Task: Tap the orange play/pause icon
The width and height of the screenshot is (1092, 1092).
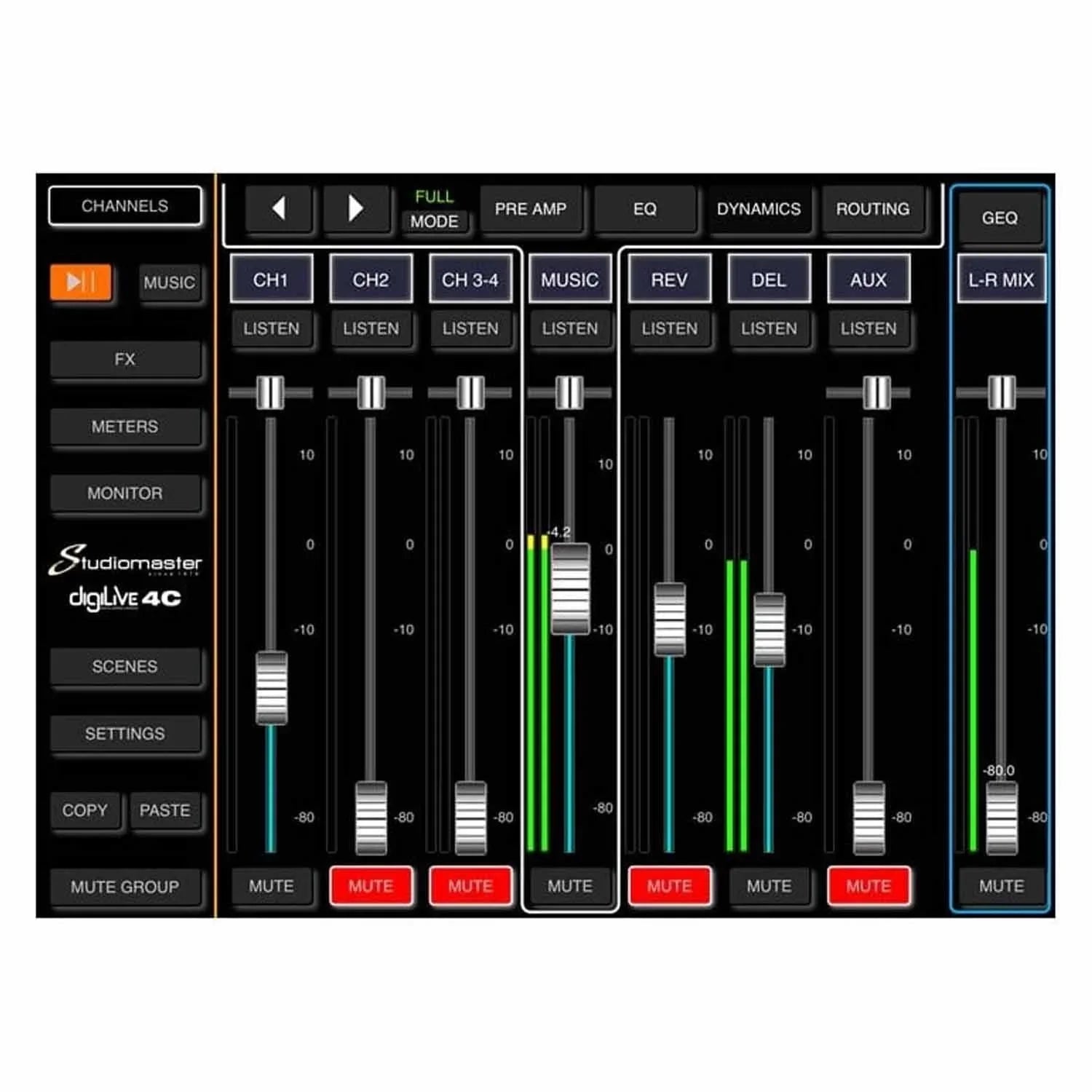Action: coord(82,283)
